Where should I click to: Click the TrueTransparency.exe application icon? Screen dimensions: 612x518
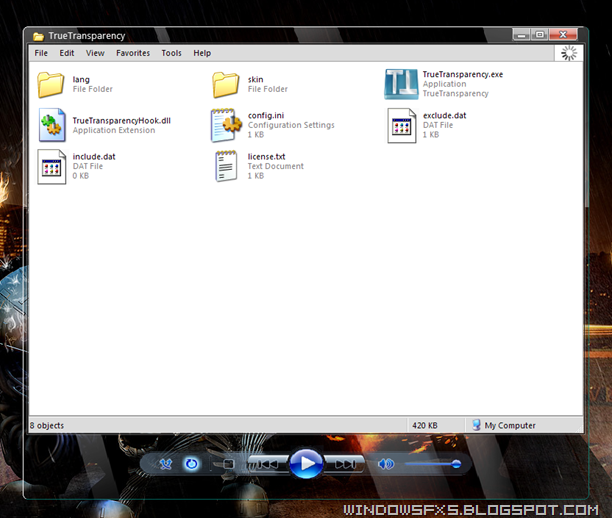pyautogui.click(x=401, y=84)
